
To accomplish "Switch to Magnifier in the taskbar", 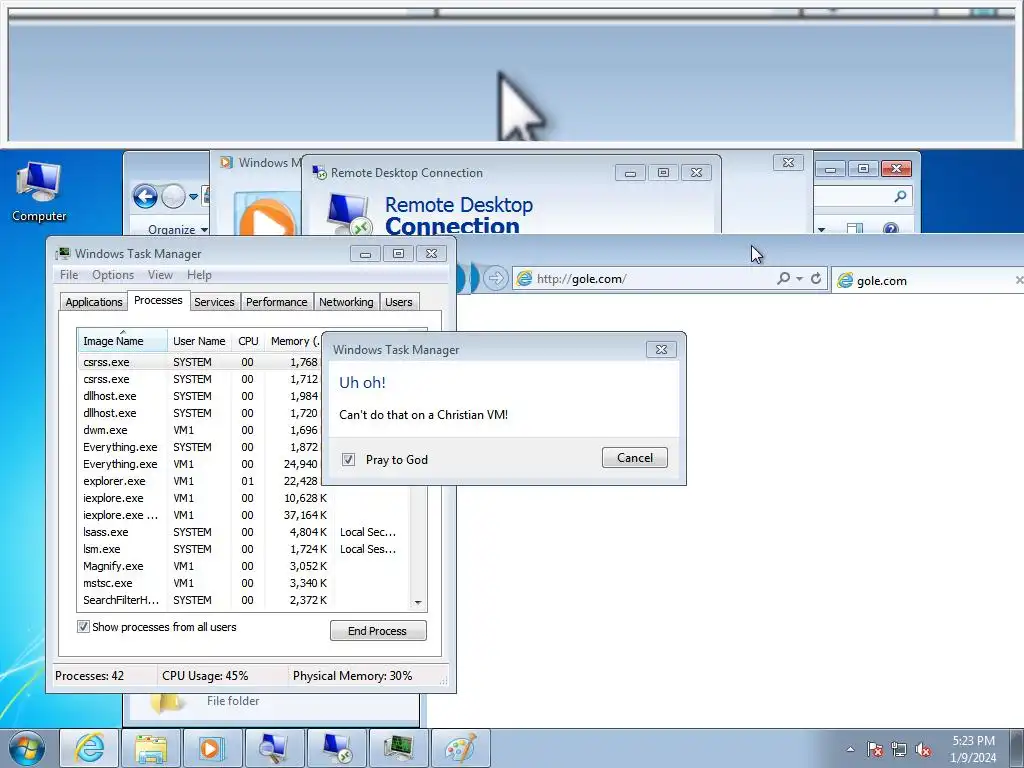I will coord(274,748).
